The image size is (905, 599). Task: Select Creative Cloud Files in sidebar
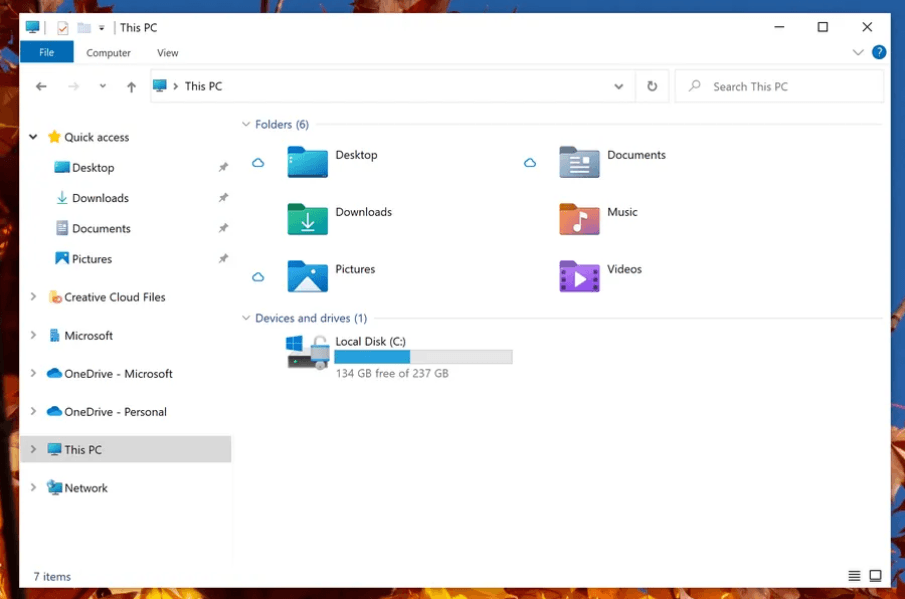[x=115, y=297]
